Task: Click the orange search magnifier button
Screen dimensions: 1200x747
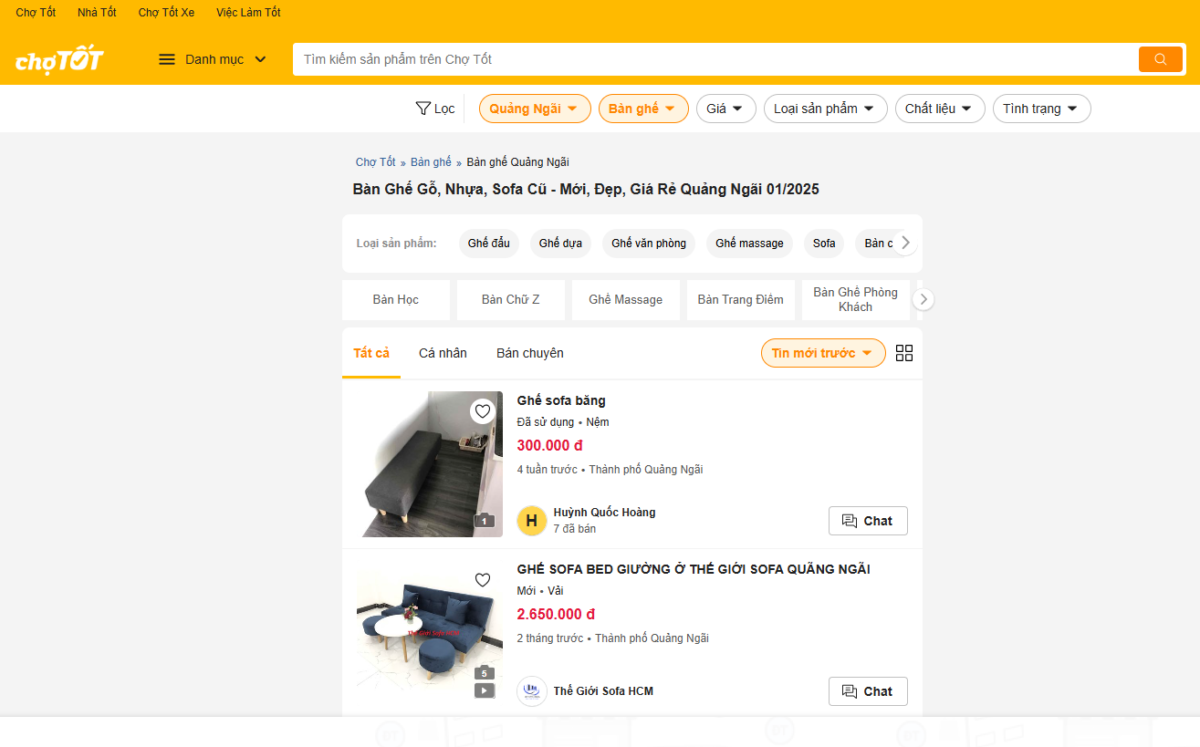Action: tap(1160, 59)
